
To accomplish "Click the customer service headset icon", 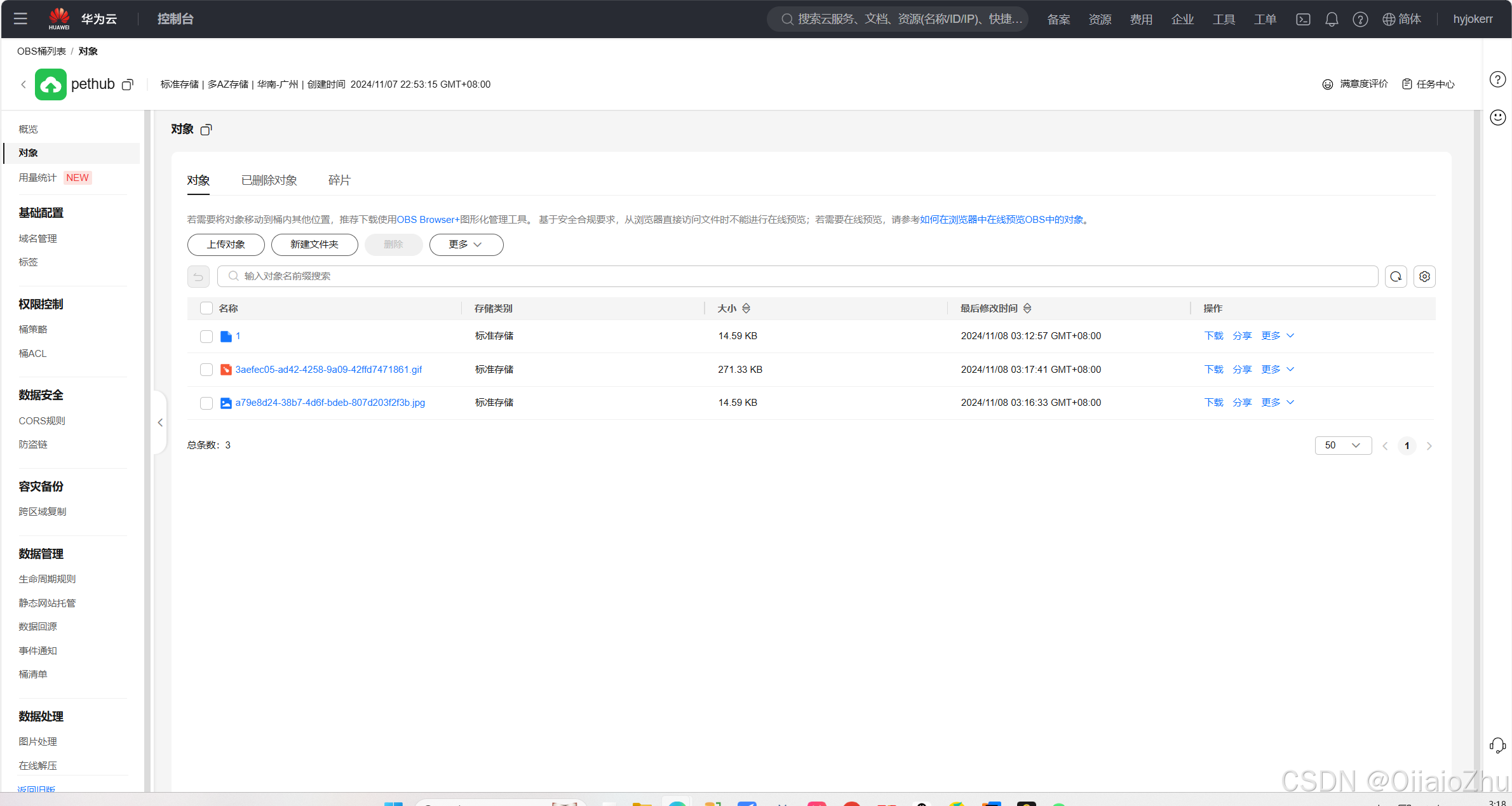I will (x=1497, y=745).
